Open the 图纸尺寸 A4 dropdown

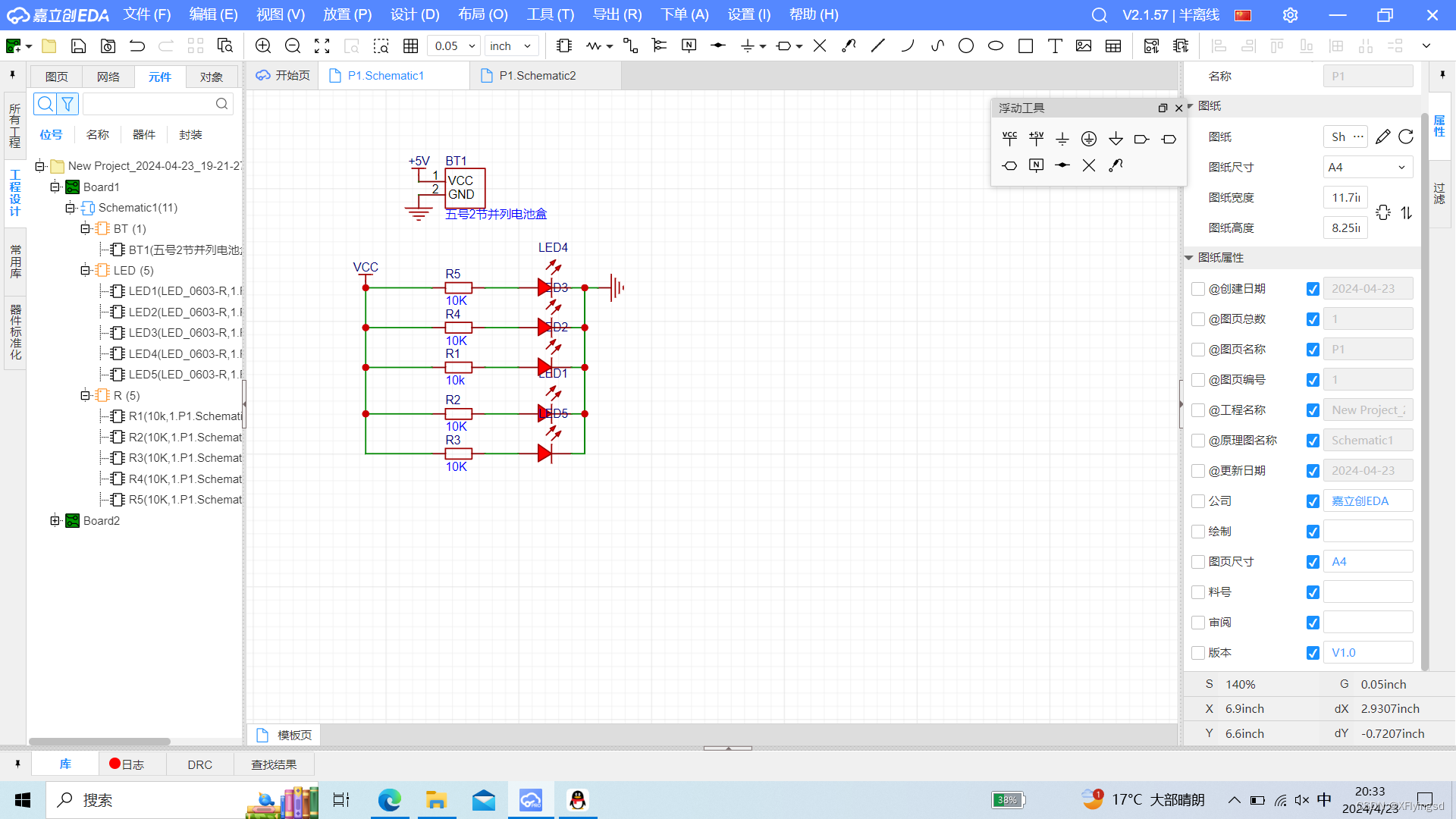[x=1368, y=167]
